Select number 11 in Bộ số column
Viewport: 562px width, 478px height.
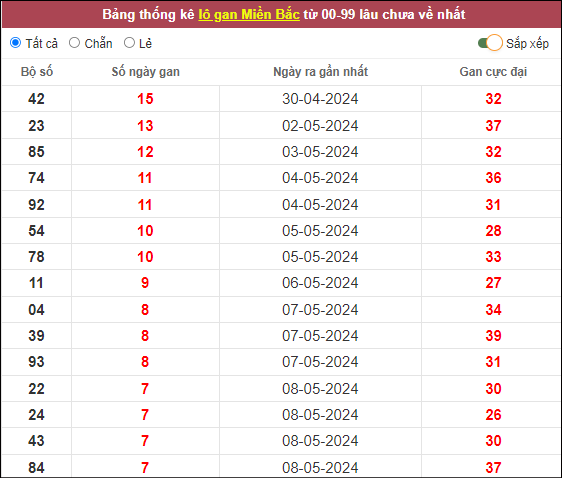coord(37,283)
